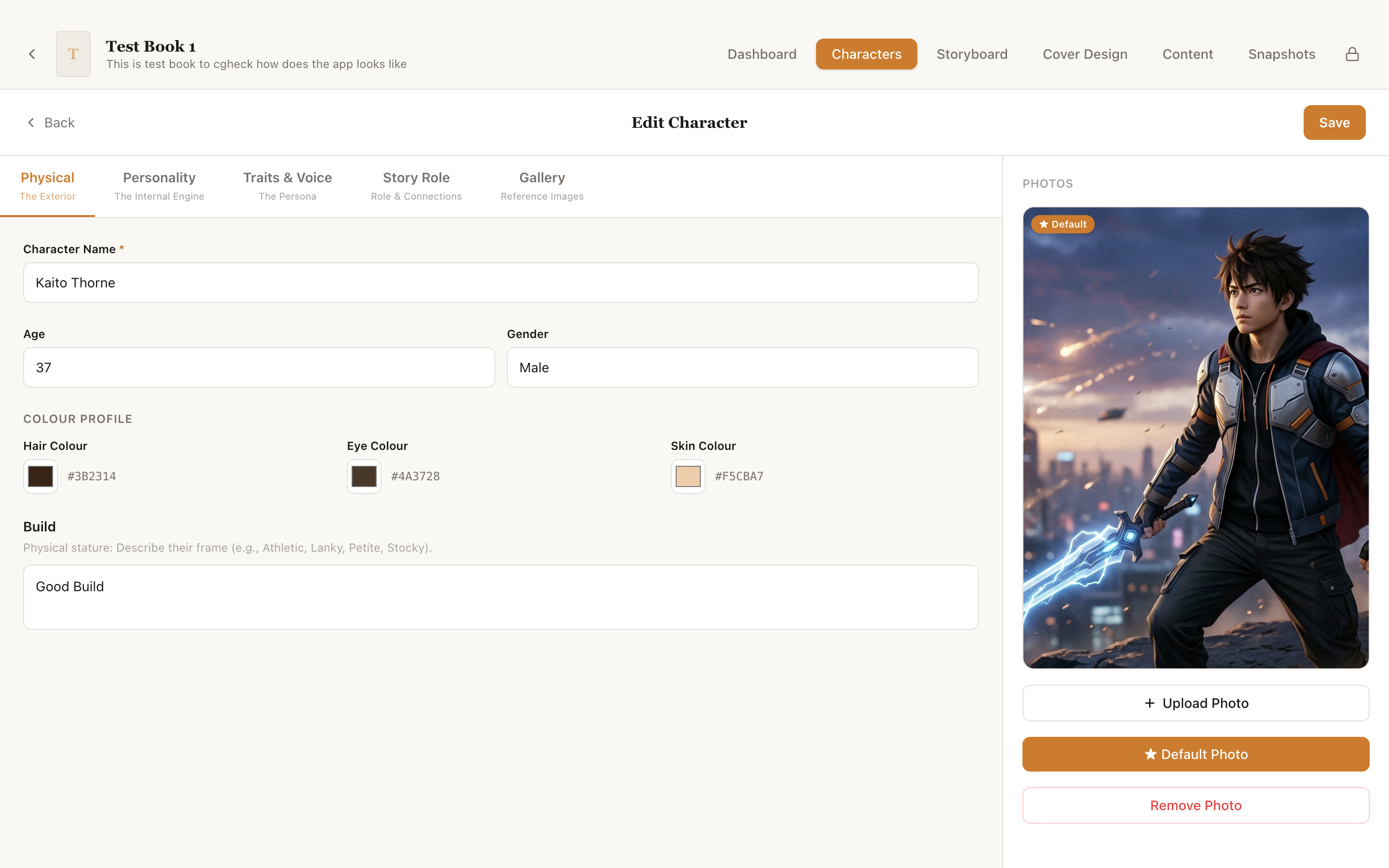Select the Story Role tab
The image size is (1389, 868).
click(416, 186)
